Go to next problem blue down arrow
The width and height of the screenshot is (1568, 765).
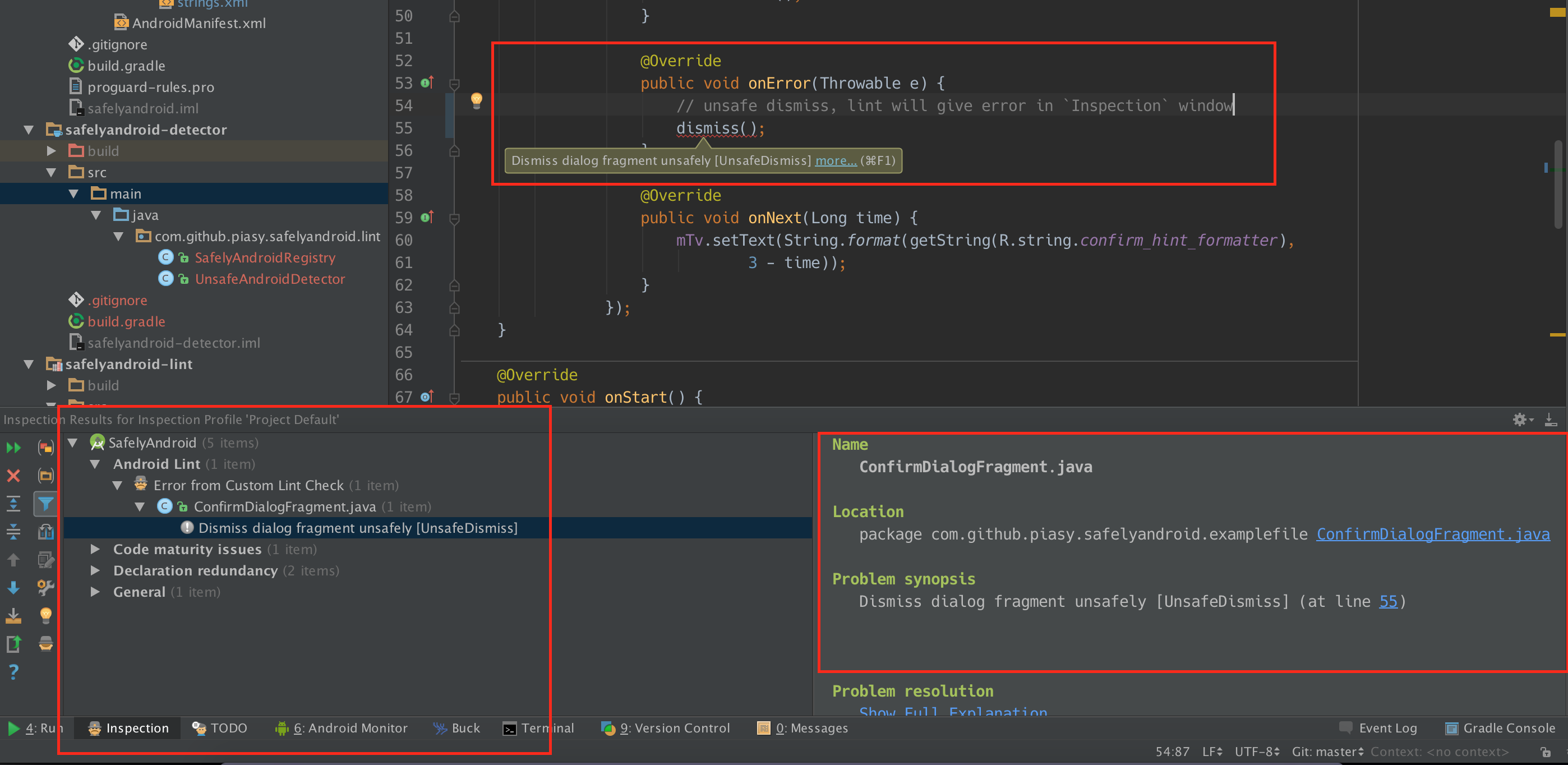(x=13, y=587)
